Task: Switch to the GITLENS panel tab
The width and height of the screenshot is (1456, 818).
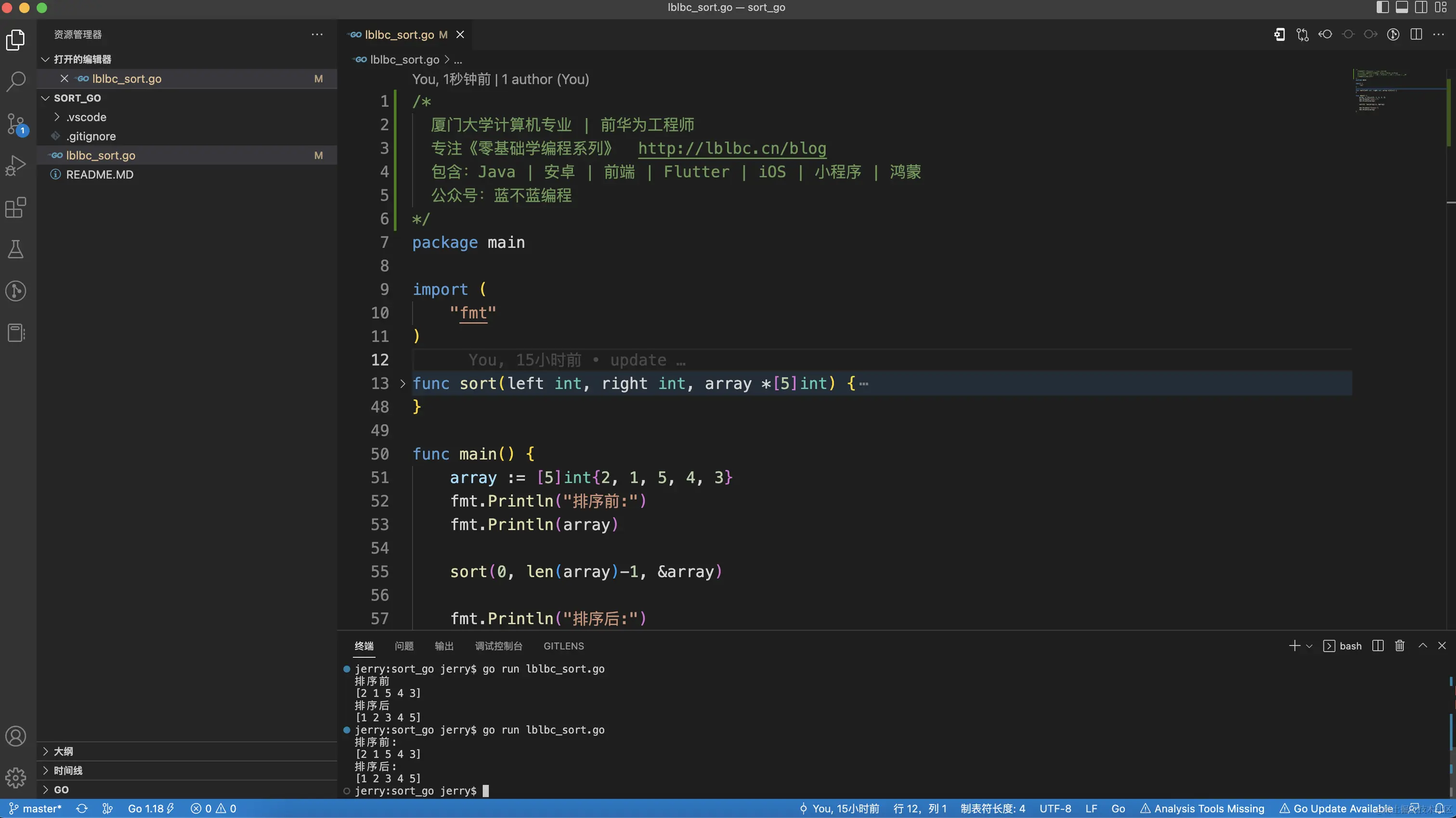Action: (563, 646)
